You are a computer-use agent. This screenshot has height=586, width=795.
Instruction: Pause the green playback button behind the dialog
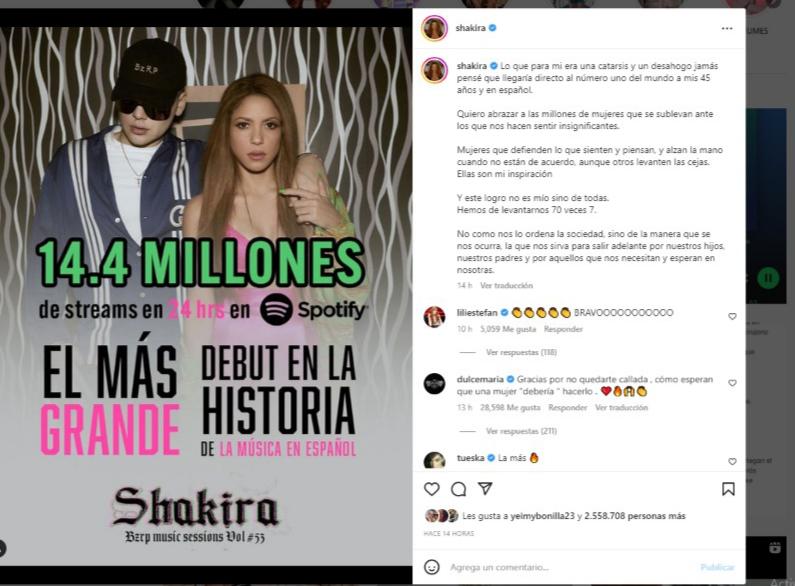pos(768,278)
